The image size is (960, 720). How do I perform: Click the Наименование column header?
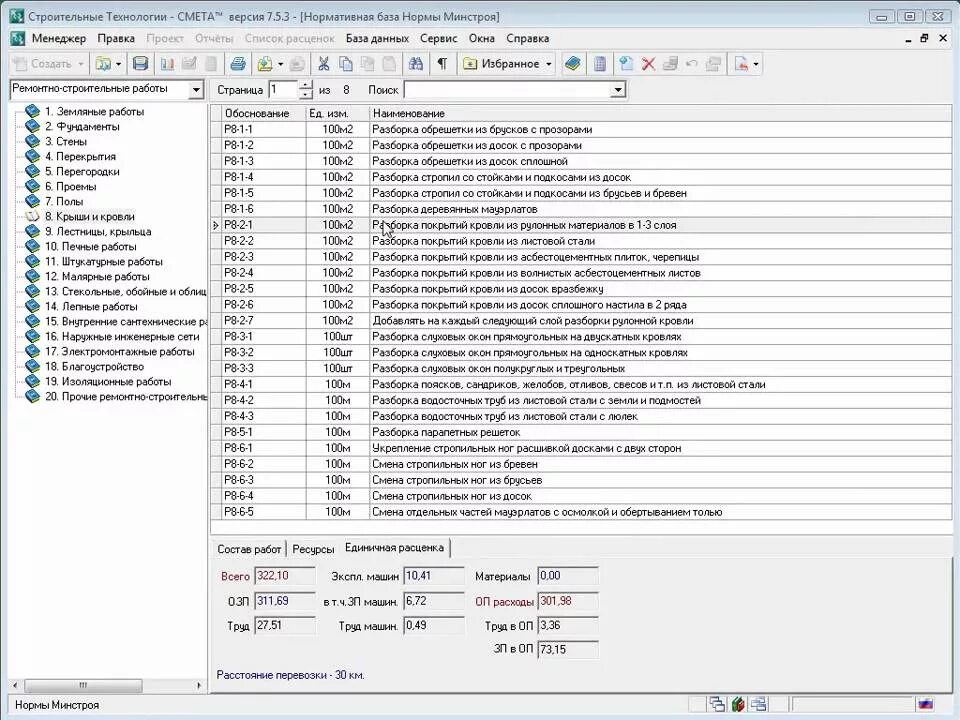(x=661, y=113)
